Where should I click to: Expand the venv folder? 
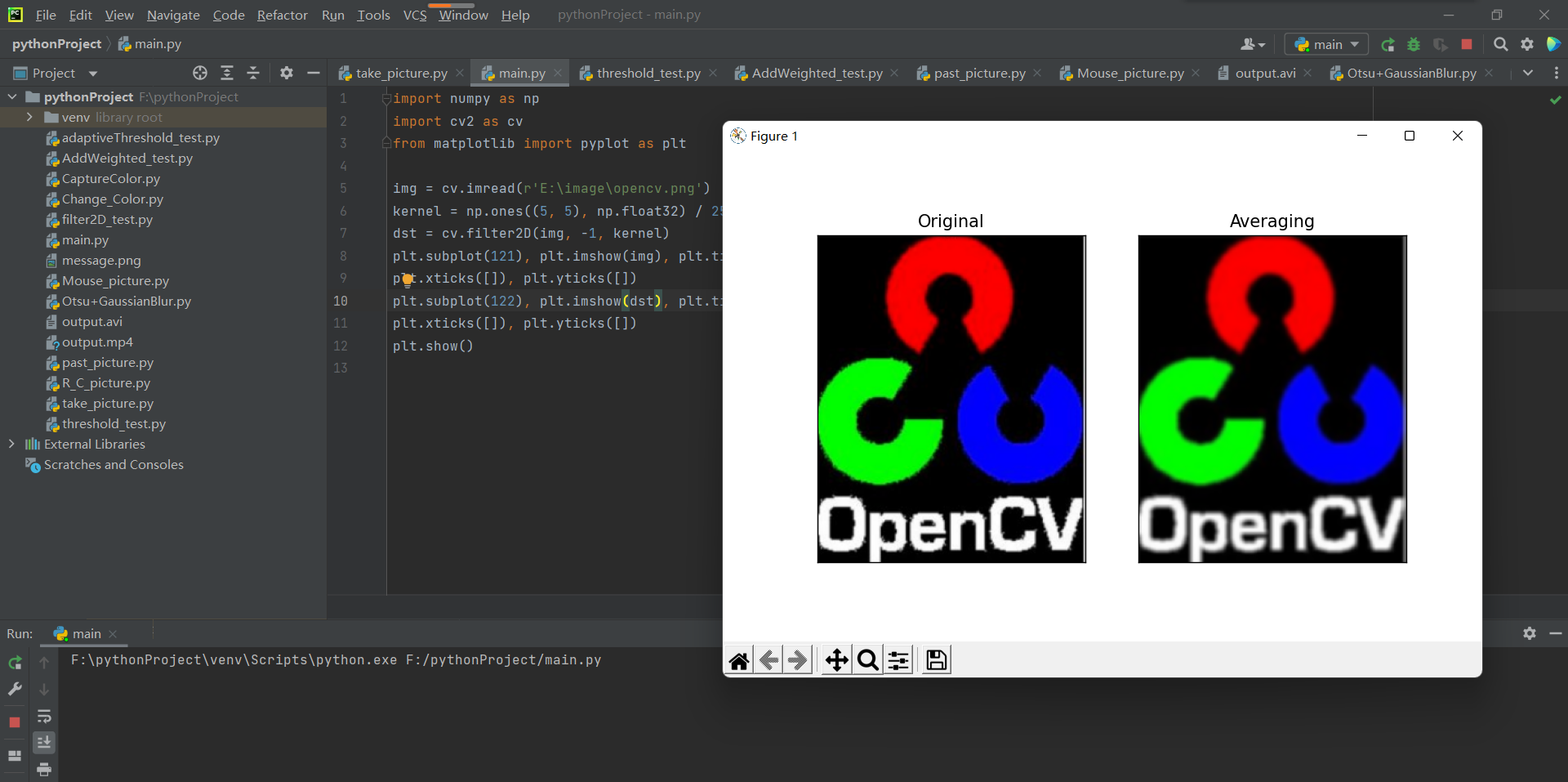pos(29,117)
